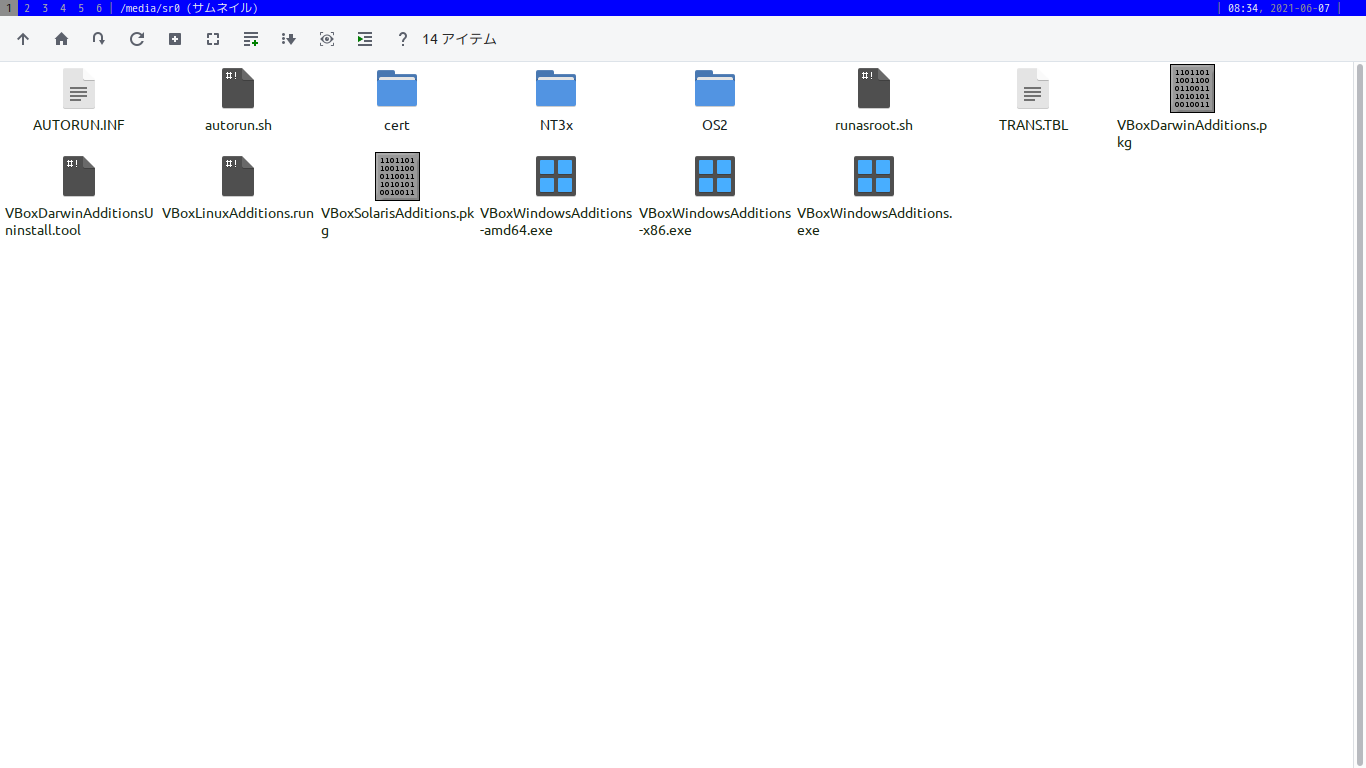This screenshot has width=1366, height=768.
Task: Select the runasroot.sh script icon
Action: pyautogui.click(x=874, y=89)
